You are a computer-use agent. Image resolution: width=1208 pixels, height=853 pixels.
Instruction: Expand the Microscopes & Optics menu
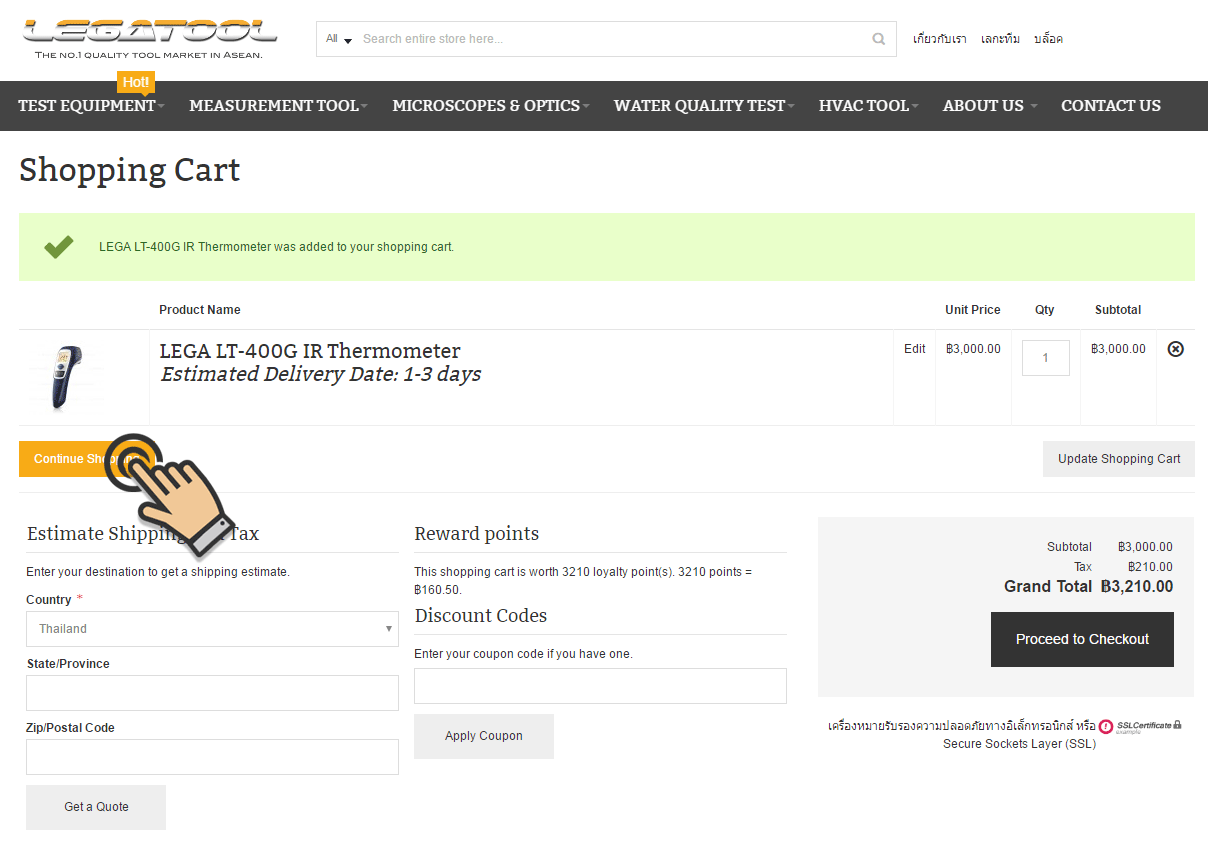(490, 105)
